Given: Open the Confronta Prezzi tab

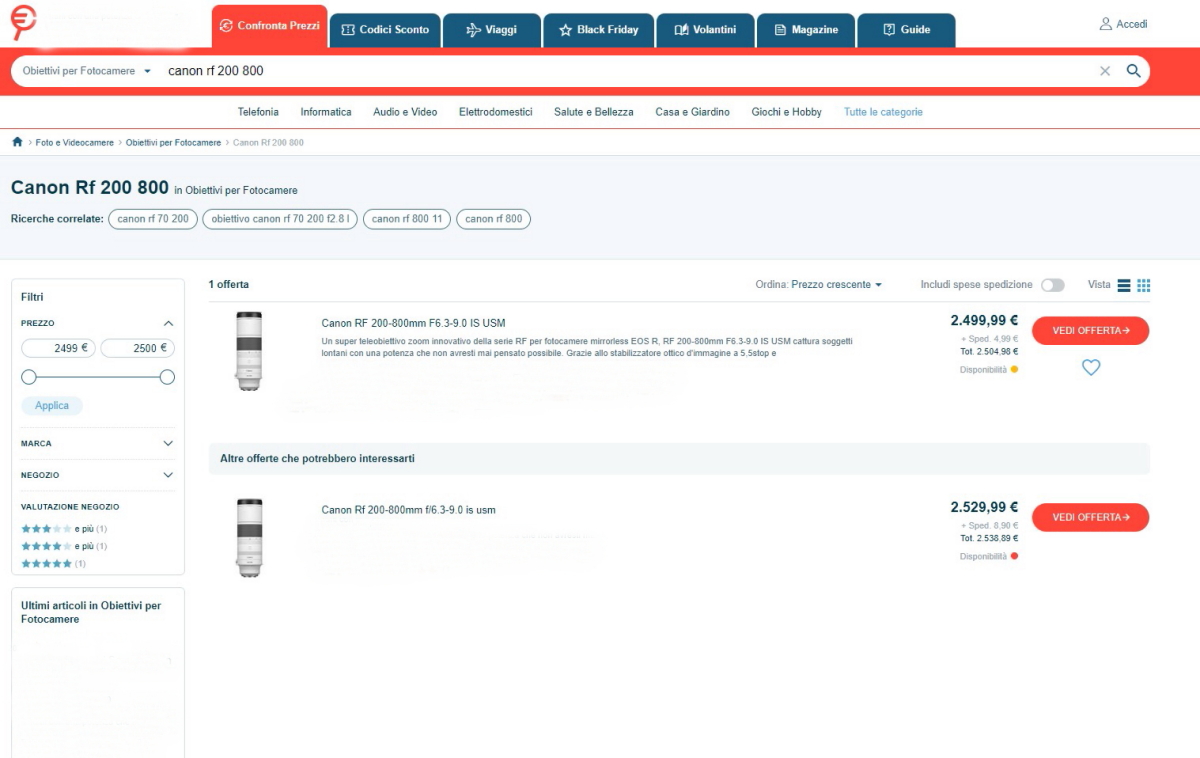Looking at the screenshot, I should (269, 26).
